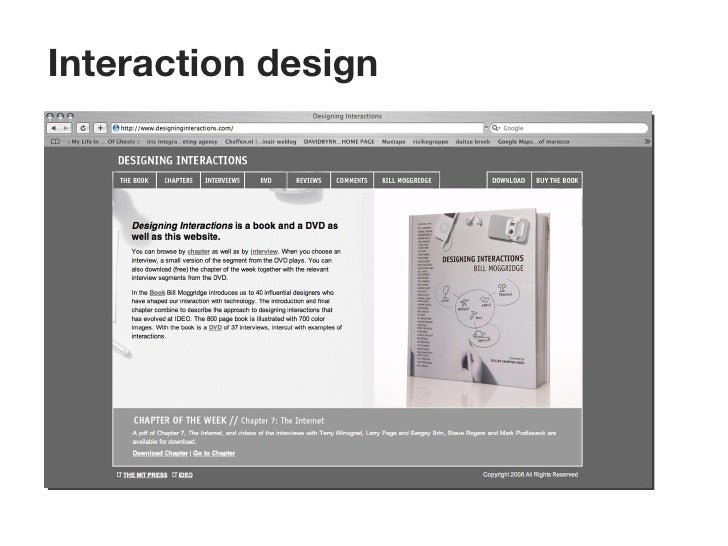Click the globe site icon in address bar
Image resolution: width=728 pixels, height=546 pixels.
116,128
